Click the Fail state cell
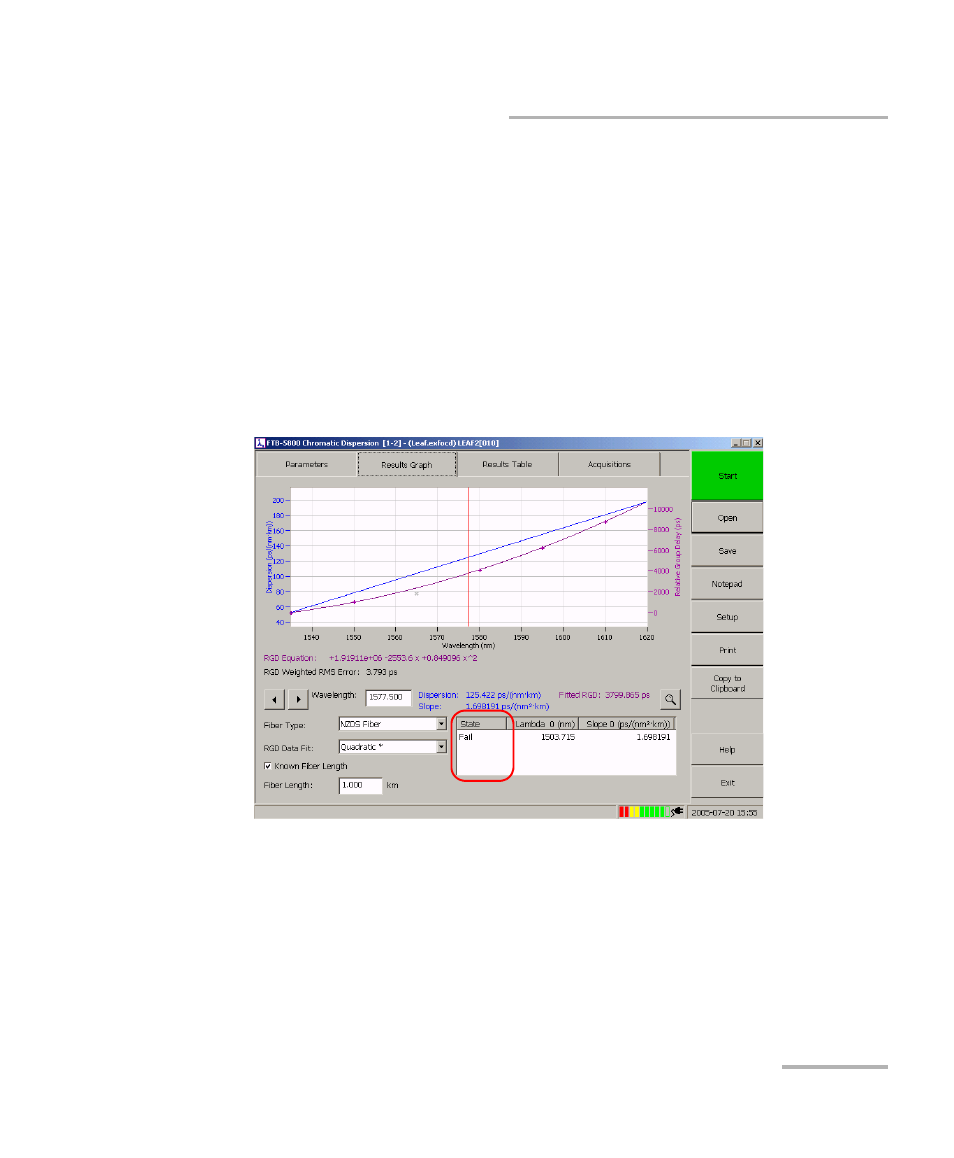Viewport: 954px width, 1158px height. pos(466,737)
